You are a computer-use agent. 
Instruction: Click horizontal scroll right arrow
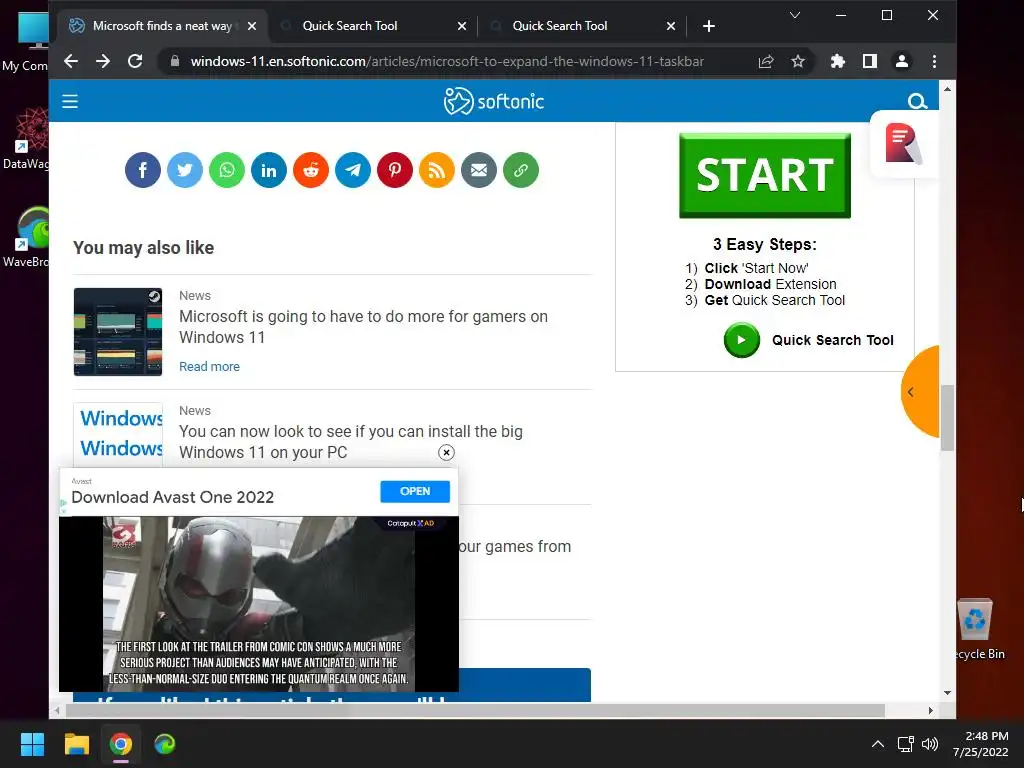click(x=931, y=711)
